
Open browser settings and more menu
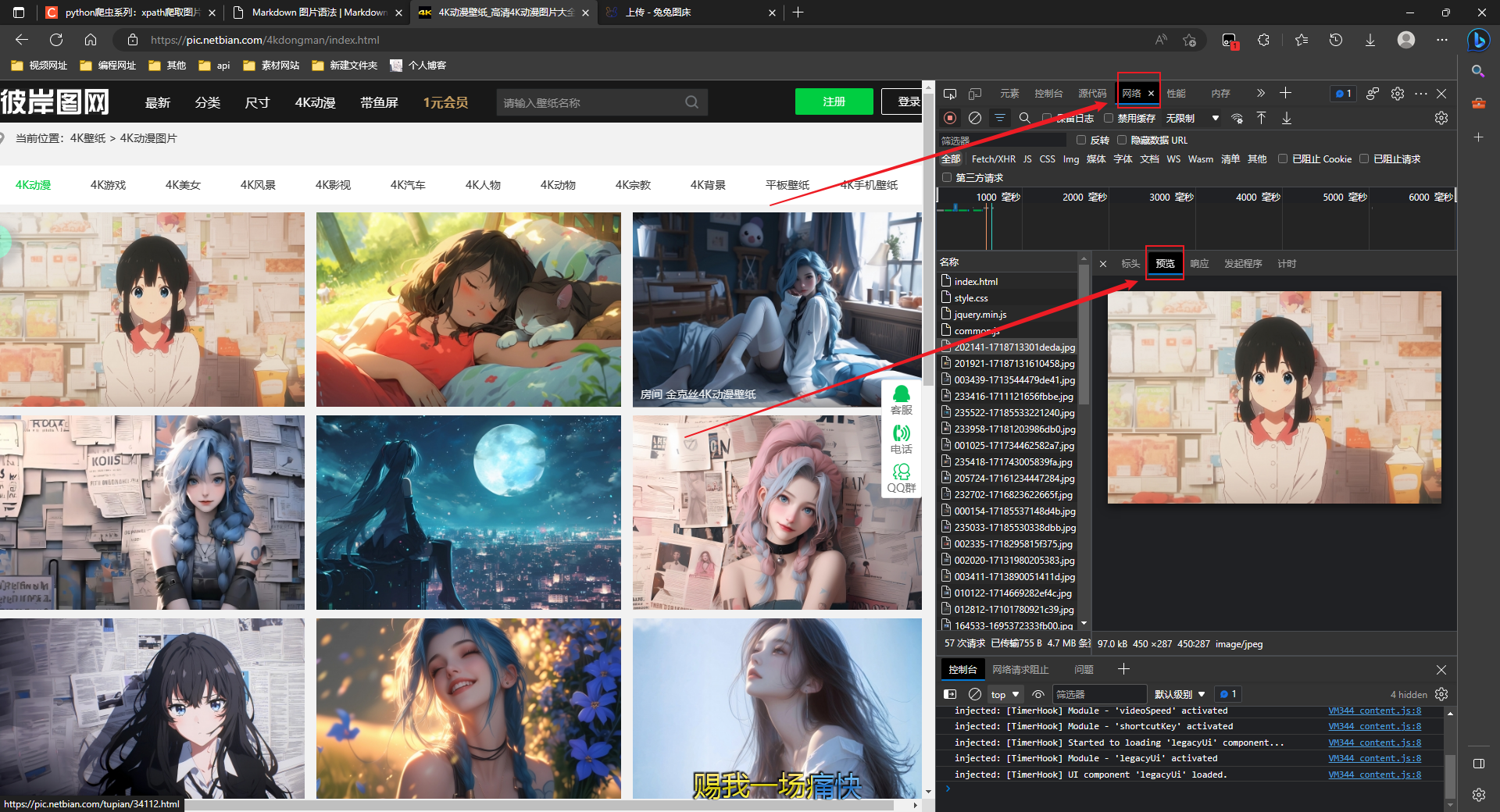[1442, 40]
